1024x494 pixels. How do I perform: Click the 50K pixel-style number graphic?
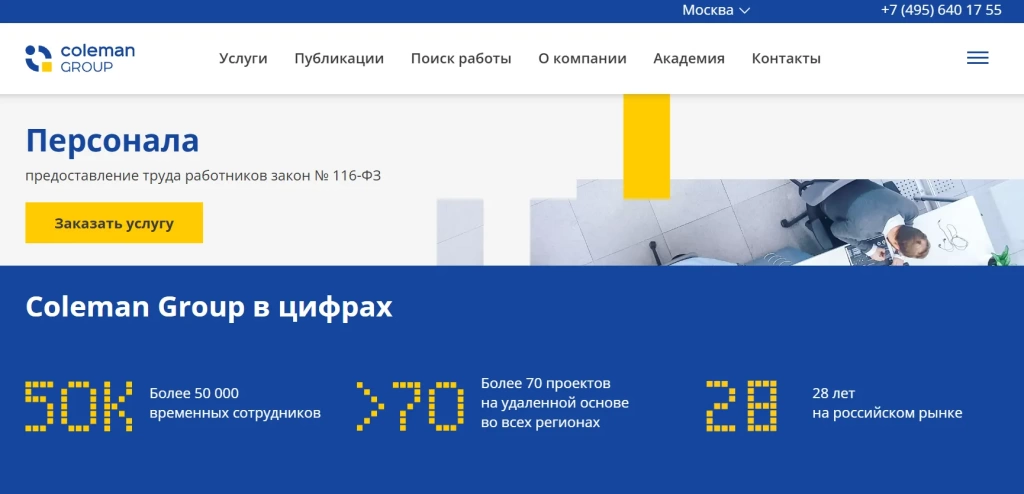coord(79,406)
